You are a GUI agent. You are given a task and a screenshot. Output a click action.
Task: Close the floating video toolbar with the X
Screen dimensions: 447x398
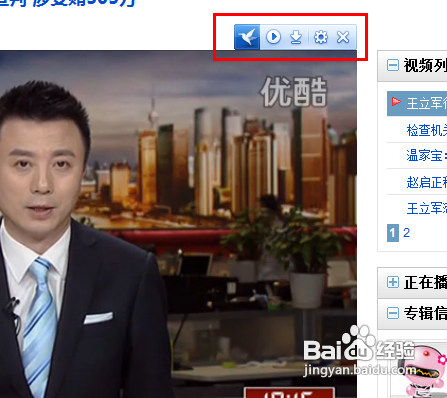(343, 37)
